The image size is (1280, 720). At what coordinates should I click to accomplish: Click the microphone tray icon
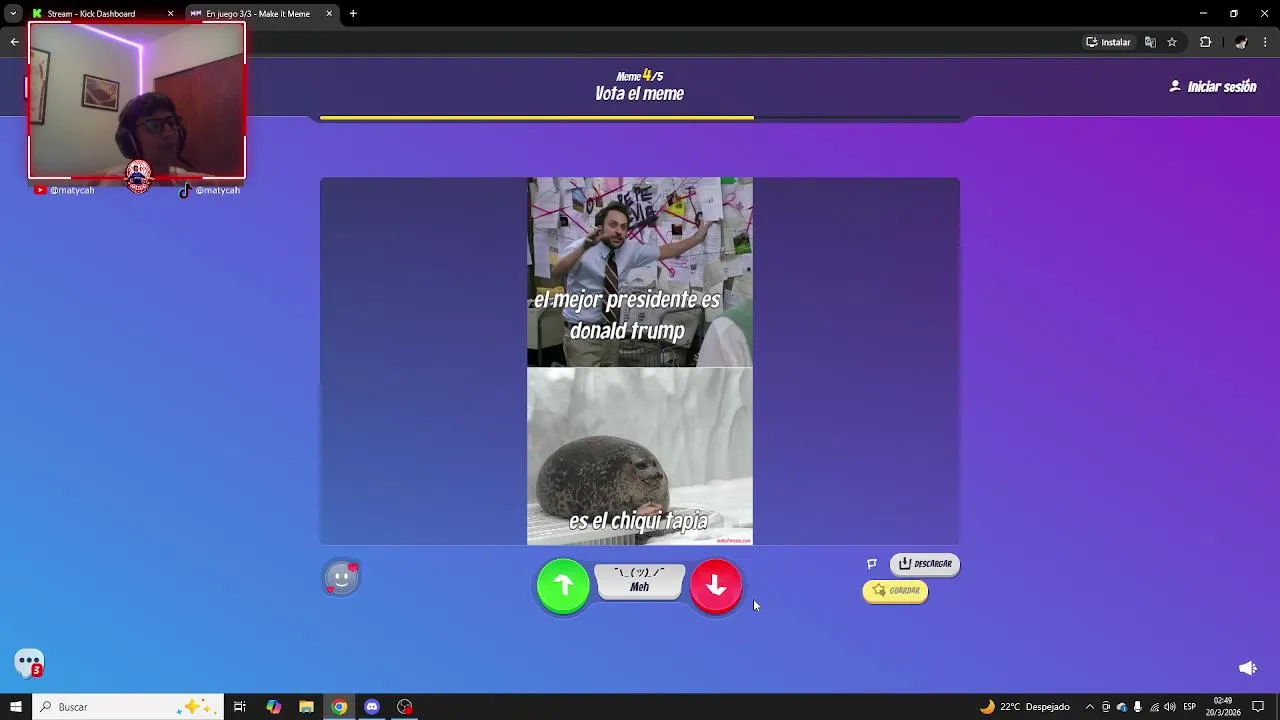(x=1138, y=707)
